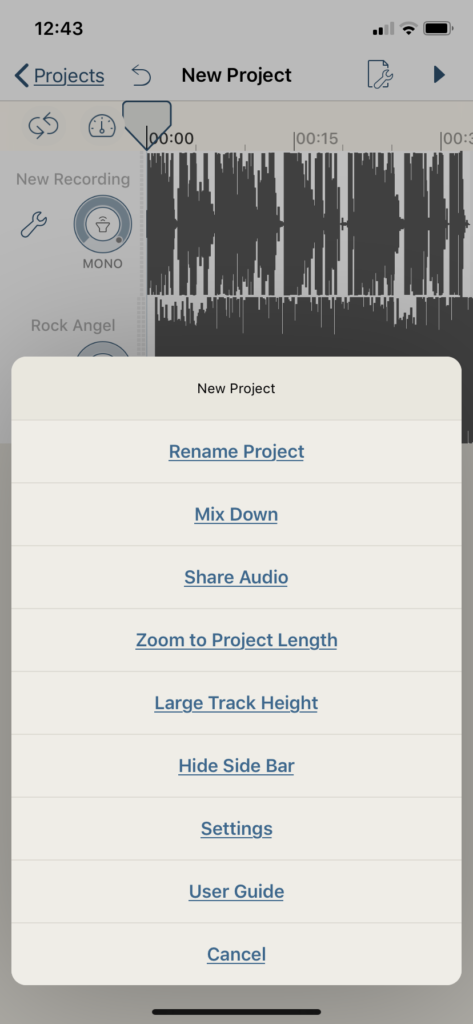Choose Zoom to Project Length
This screenshot has width=473, height=1024.
(x=236, y=640)
